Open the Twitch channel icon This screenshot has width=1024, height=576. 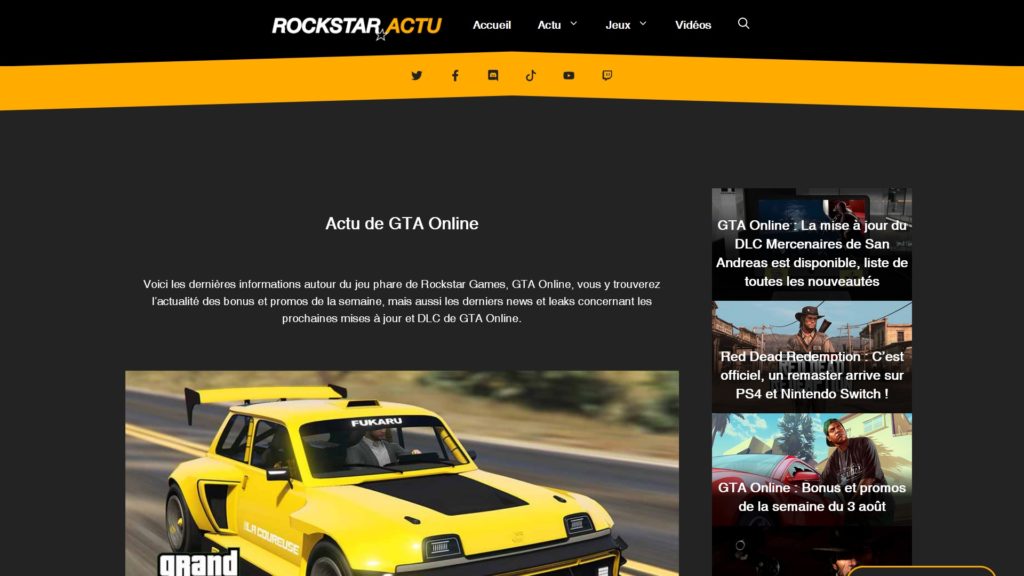pos(607,76)
